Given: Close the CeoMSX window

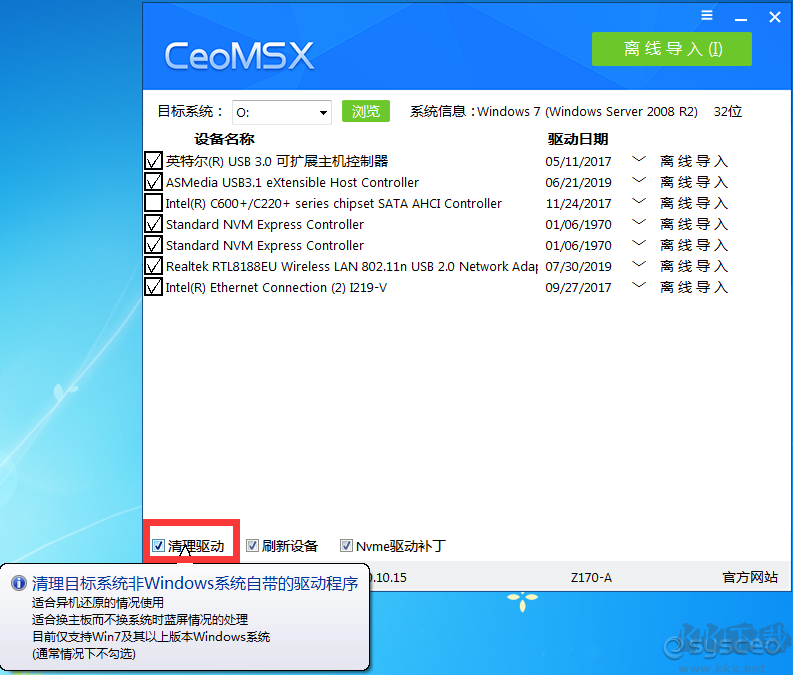Looking at the screenshot, I should click(x=773, y=17).
